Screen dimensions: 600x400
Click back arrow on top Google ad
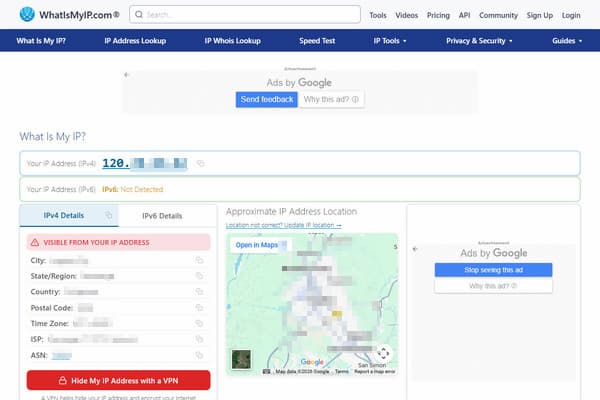pos(127,75)
